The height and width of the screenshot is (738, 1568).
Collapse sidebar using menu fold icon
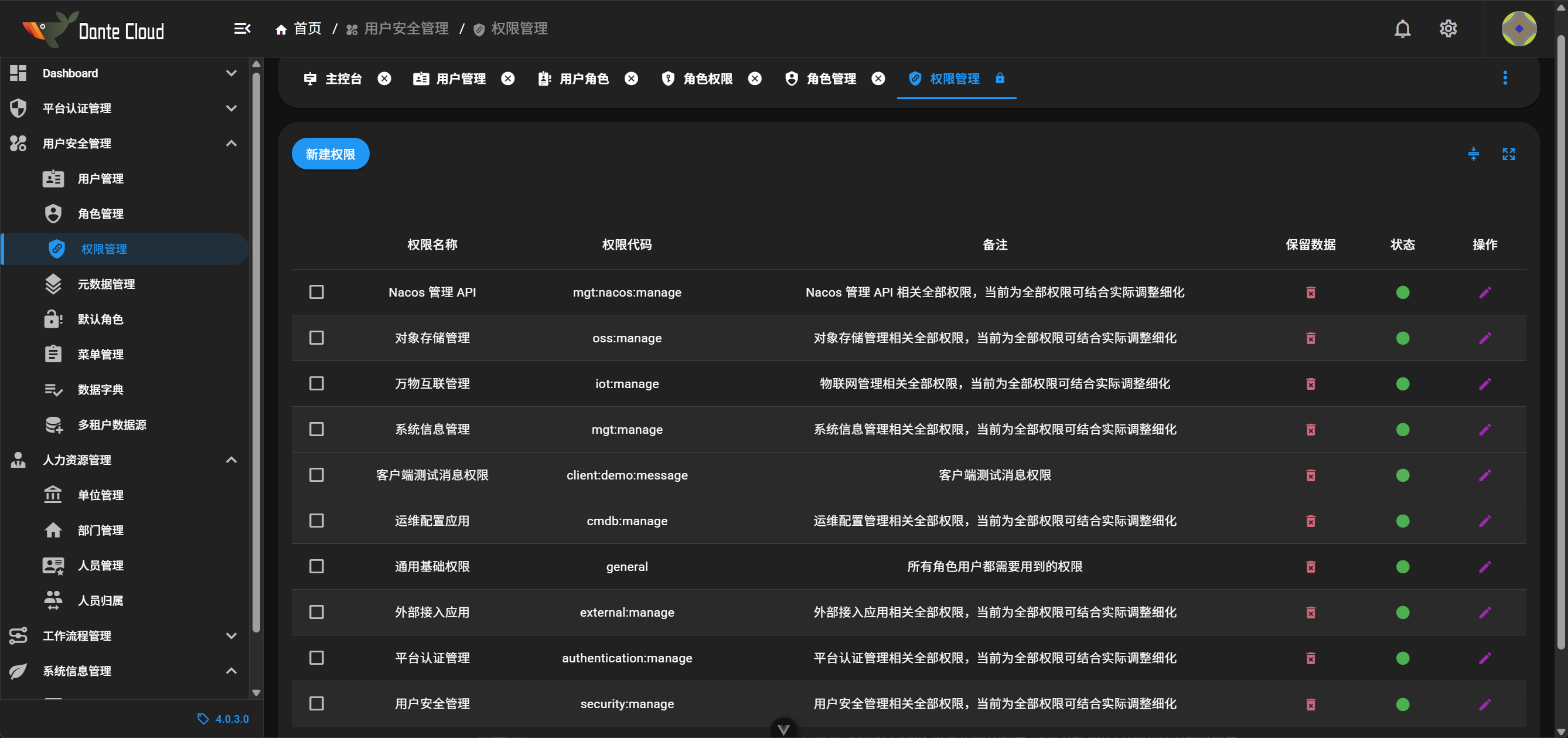[x=242, y=29]
